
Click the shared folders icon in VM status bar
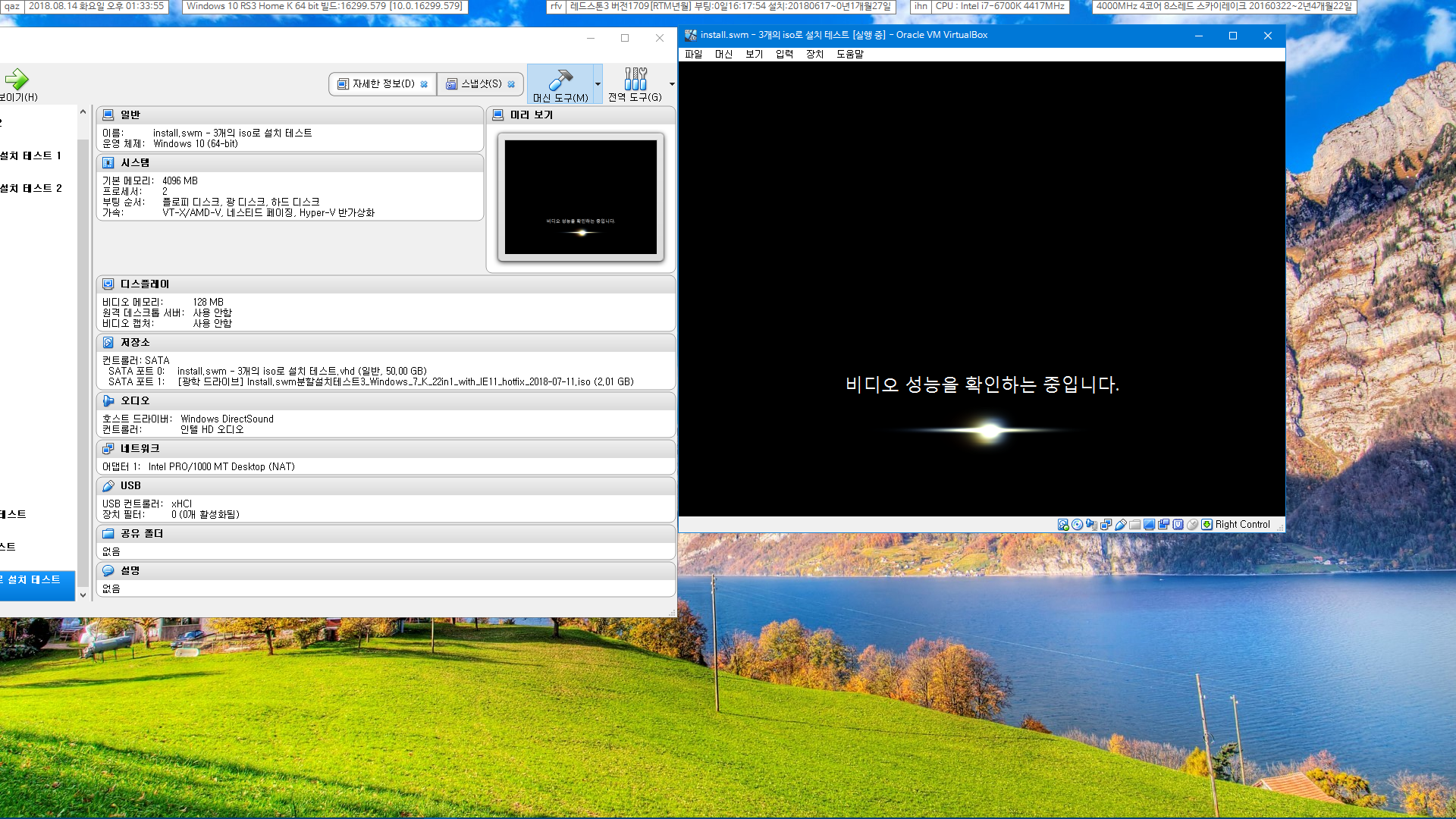click(1135, 524)
